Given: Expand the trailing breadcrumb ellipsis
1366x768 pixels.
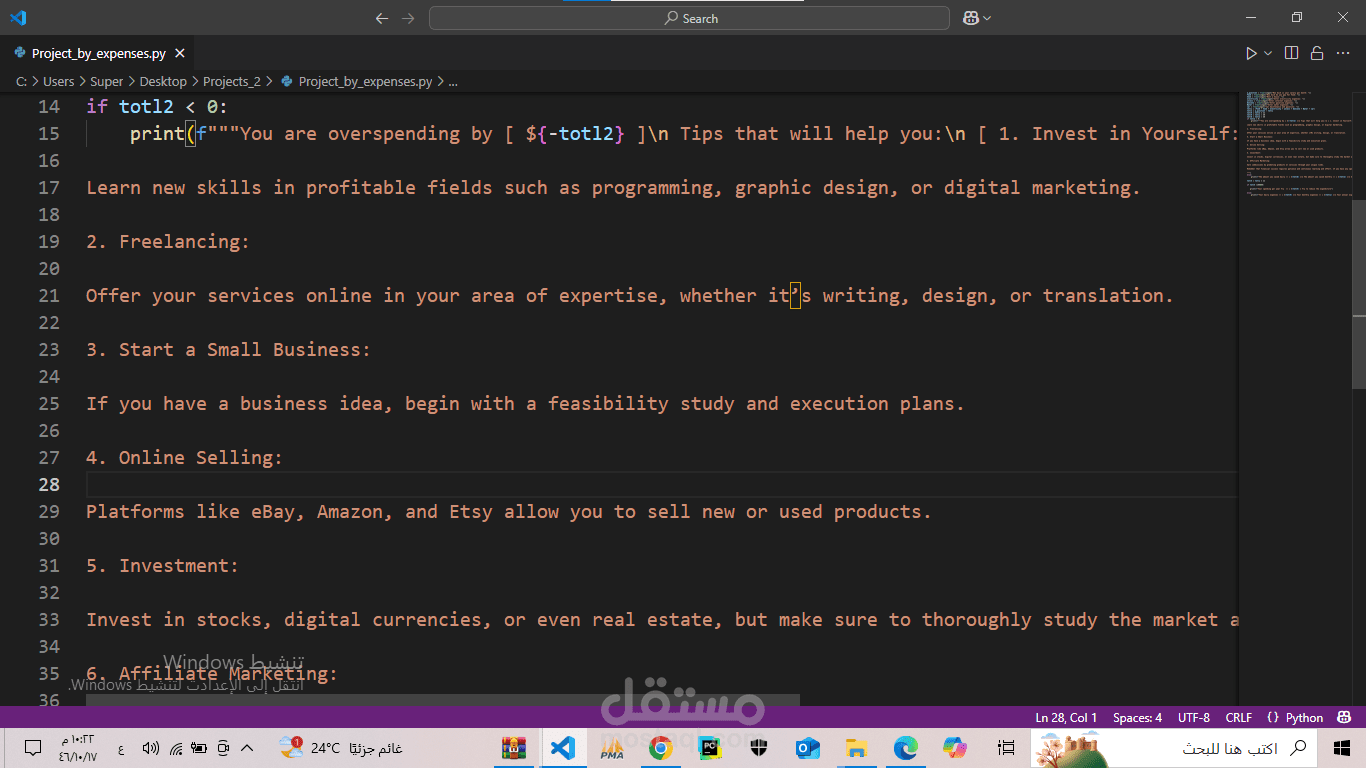Looking at the screenshot, I should [452, 81].
